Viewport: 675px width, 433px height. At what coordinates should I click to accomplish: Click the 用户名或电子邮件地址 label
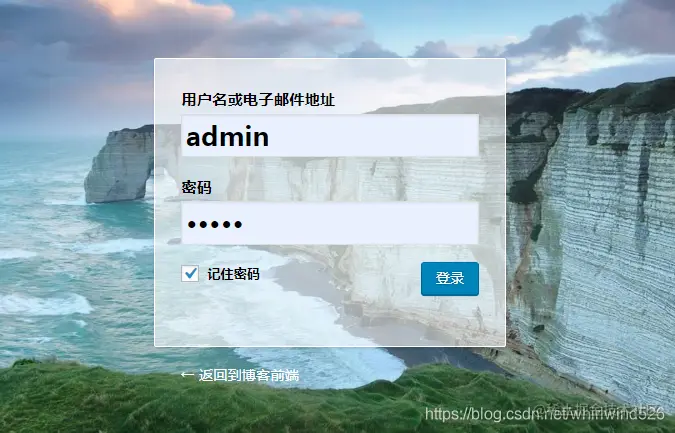258,100
